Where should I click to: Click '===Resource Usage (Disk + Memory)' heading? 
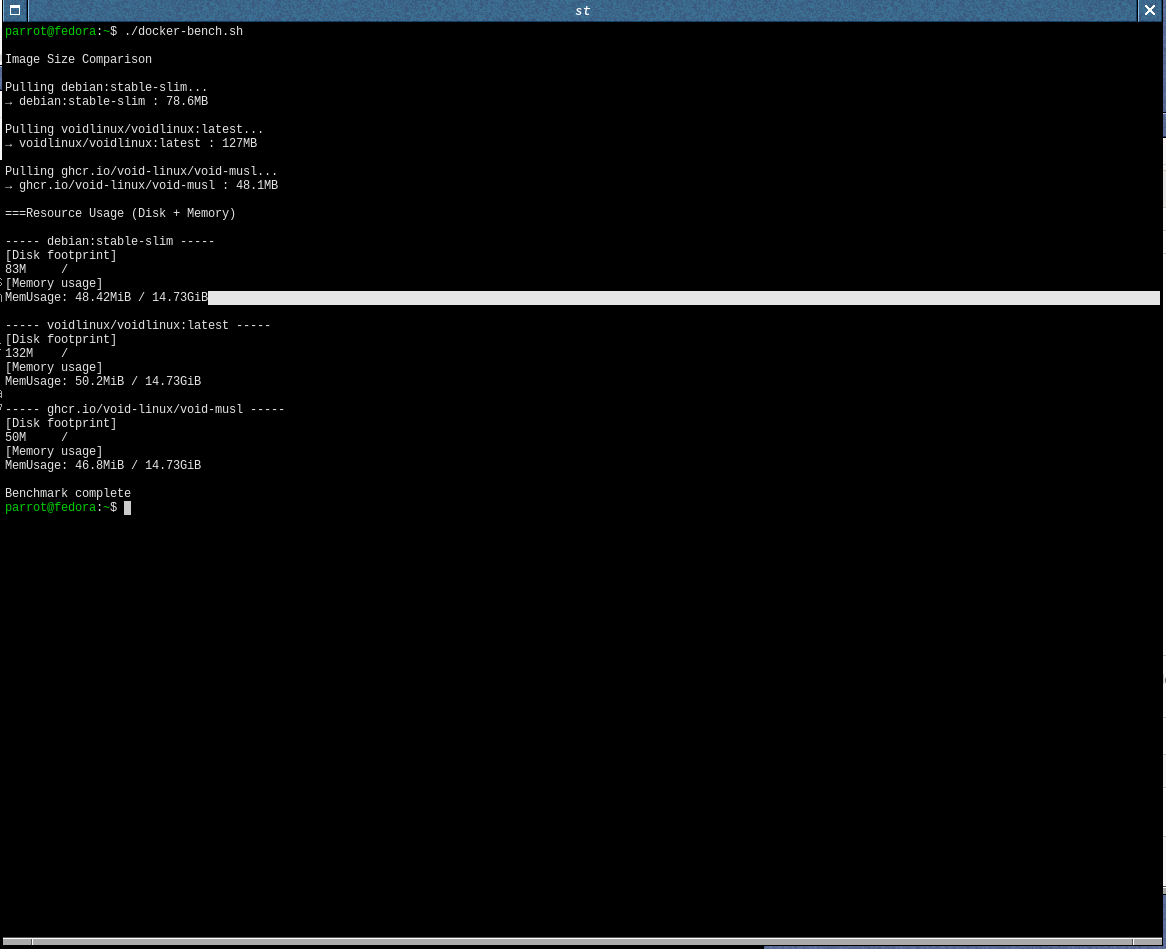[x=120, y=213]
